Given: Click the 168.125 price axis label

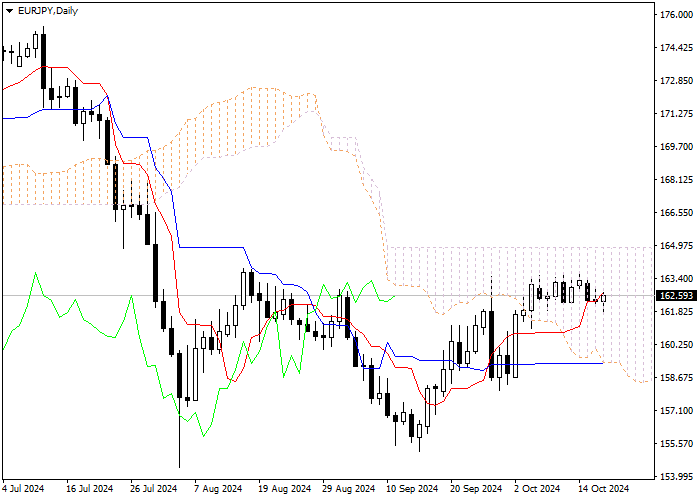Looking at the screenshot, I should click(x=676, y=179).
